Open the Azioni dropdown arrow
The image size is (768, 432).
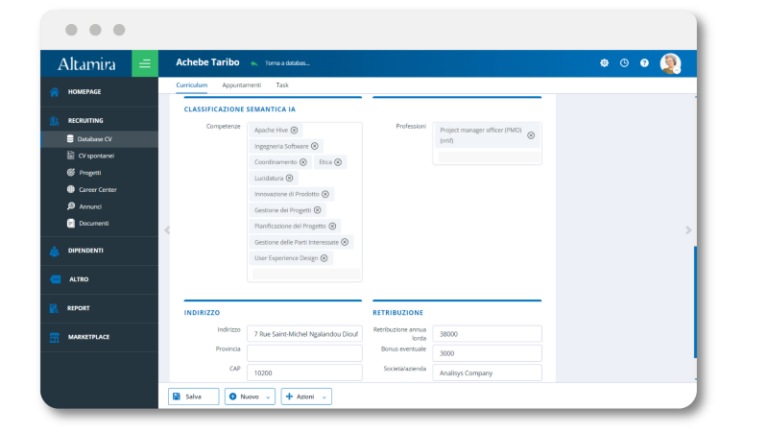324,397
